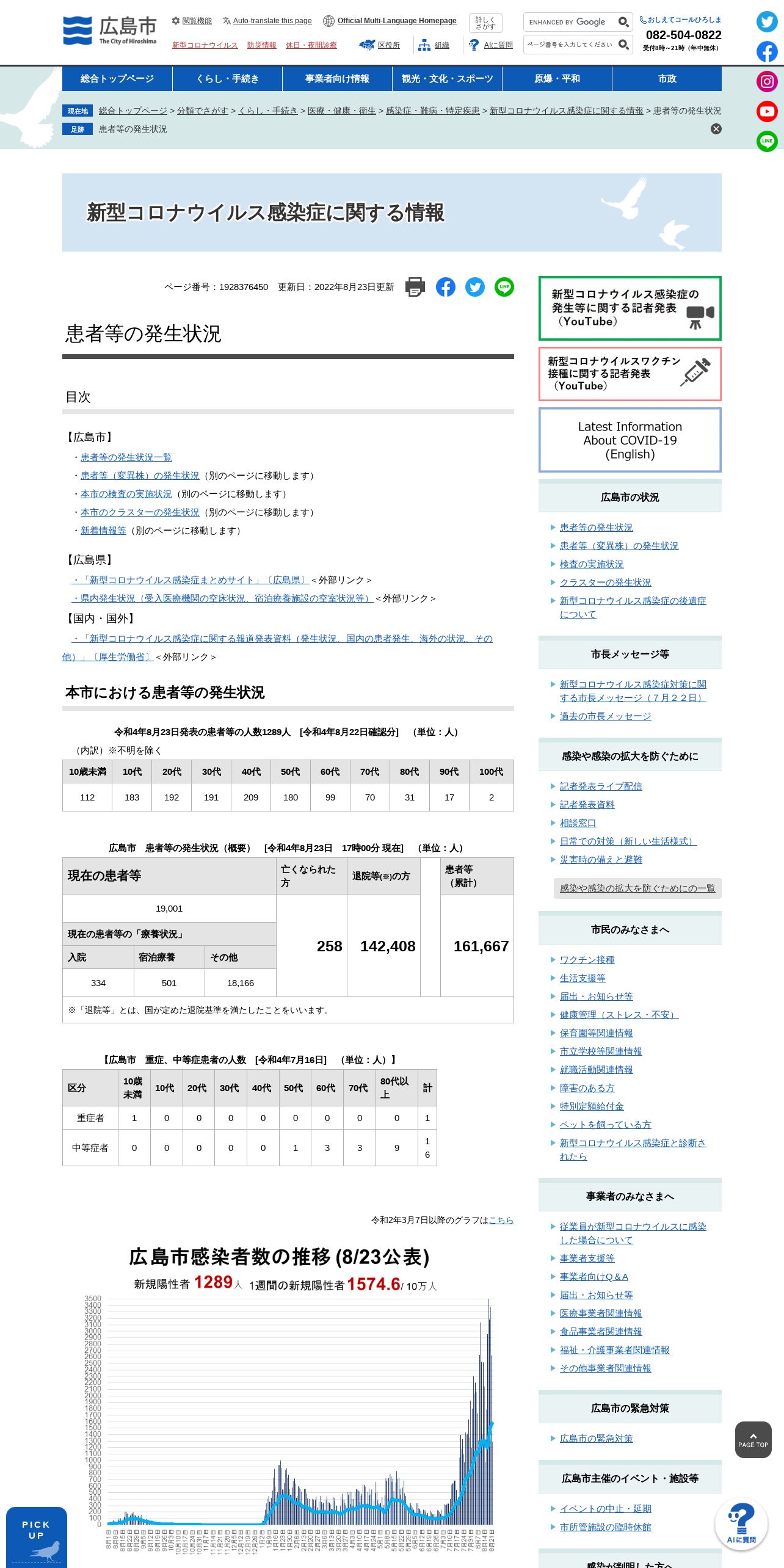Open sidebar 検査の実施状況 link
The image size is (784, 1568).
coord(592,564)
